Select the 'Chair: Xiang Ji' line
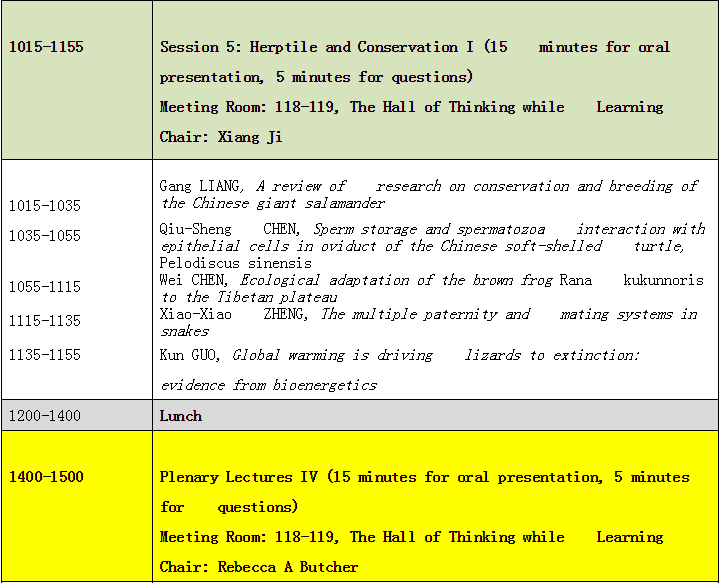 [x=221, y=137]
